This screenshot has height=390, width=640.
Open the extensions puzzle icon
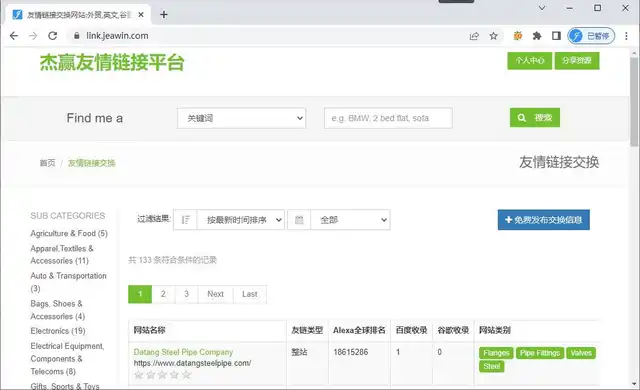tap(537, 36)
